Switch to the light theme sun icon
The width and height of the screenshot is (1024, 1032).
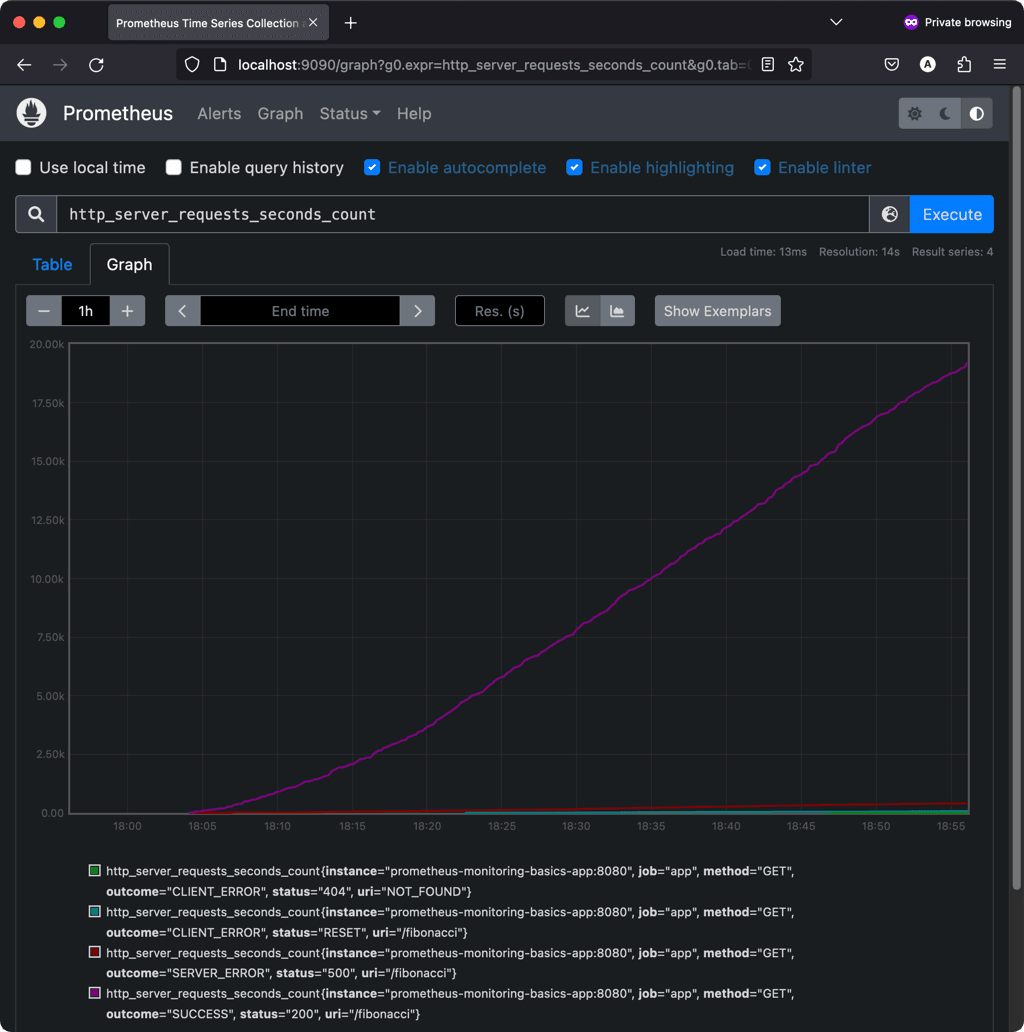[914, 113]
